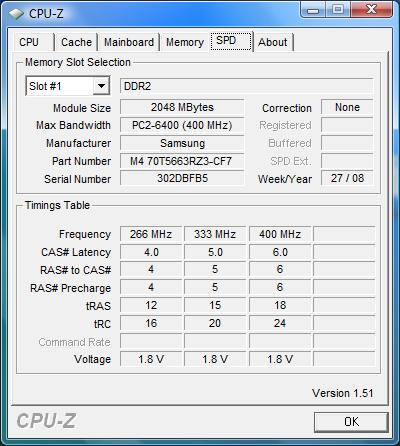Click the CPU-Z title bar app icon
The height and width of the screenshot is (446, 400).
[16, 13]
